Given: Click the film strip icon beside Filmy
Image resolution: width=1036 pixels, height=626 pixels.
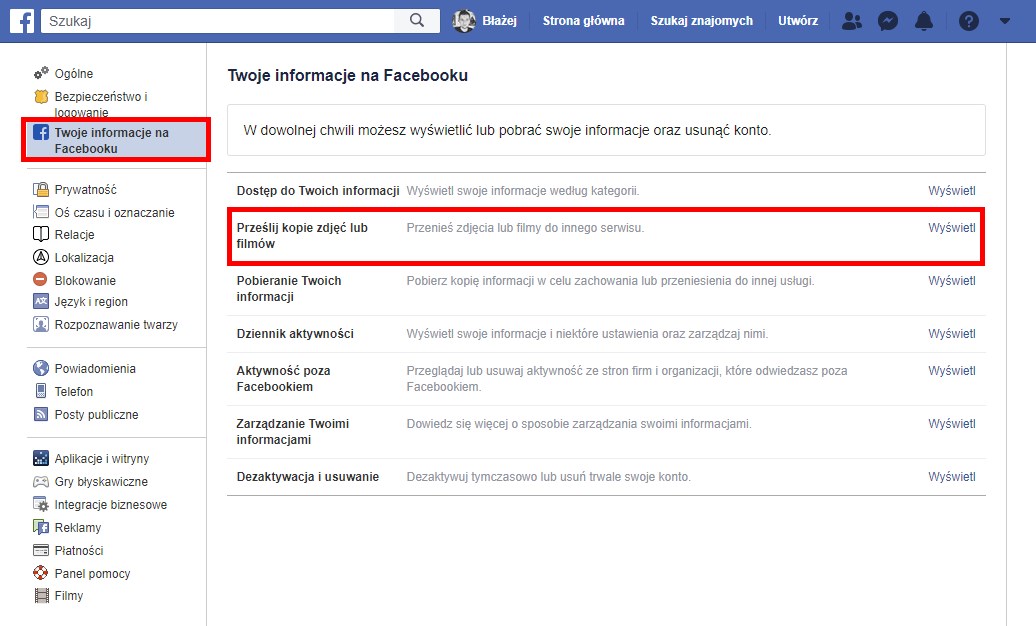Looking at the screenshot, I should (41, 596).
